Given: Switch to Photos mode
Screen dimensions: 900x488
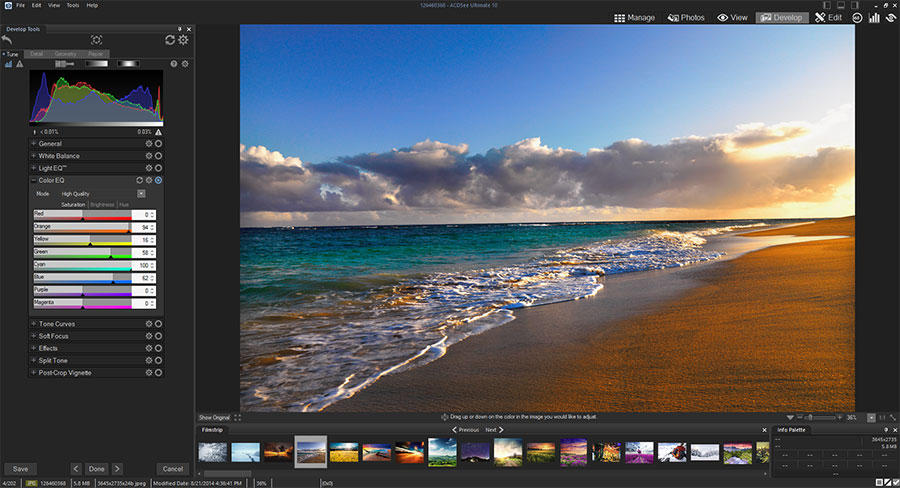Looking at the screenshot, I should [686, 18].
